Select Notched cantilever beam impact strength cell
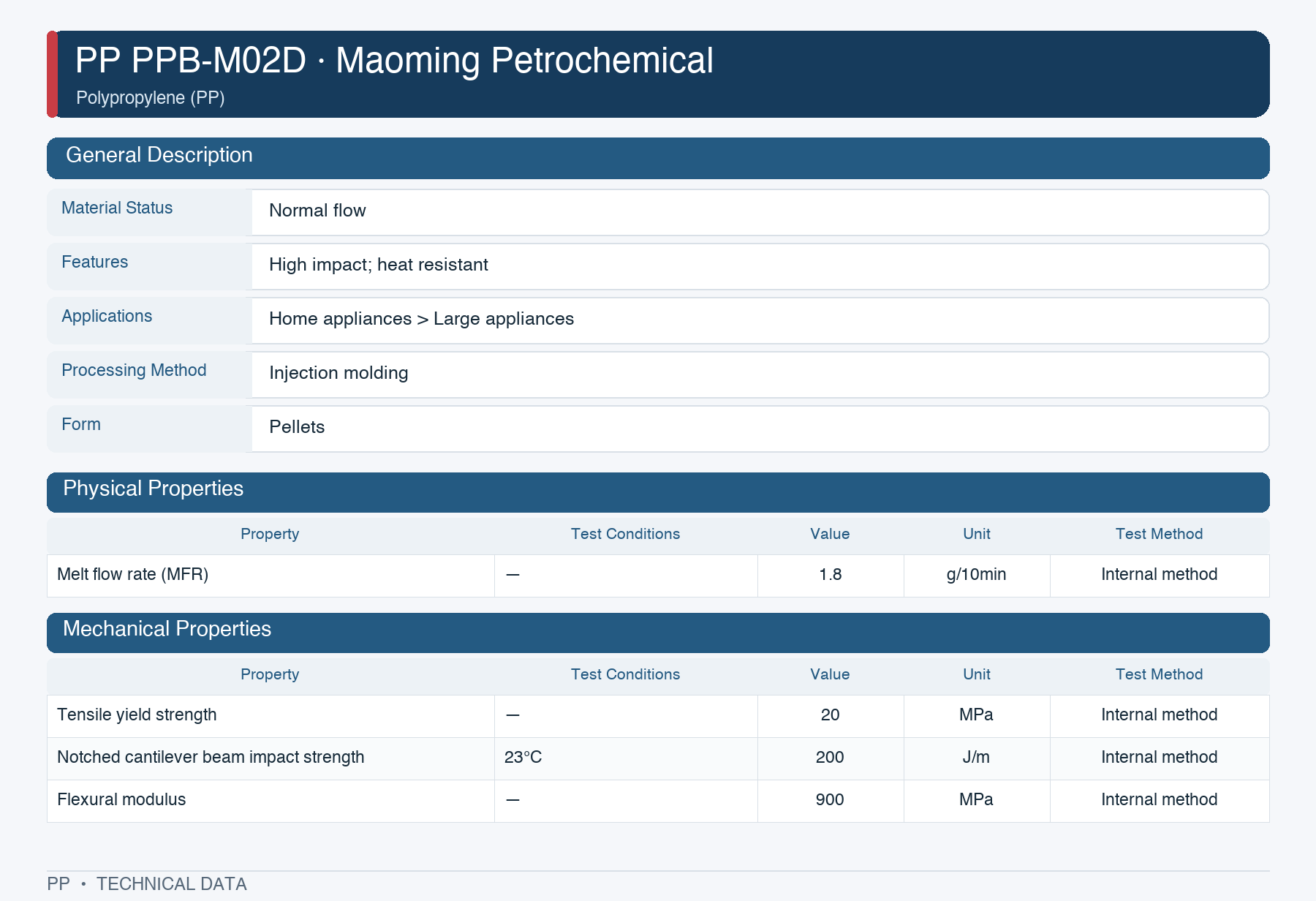 tap(271, 758)
